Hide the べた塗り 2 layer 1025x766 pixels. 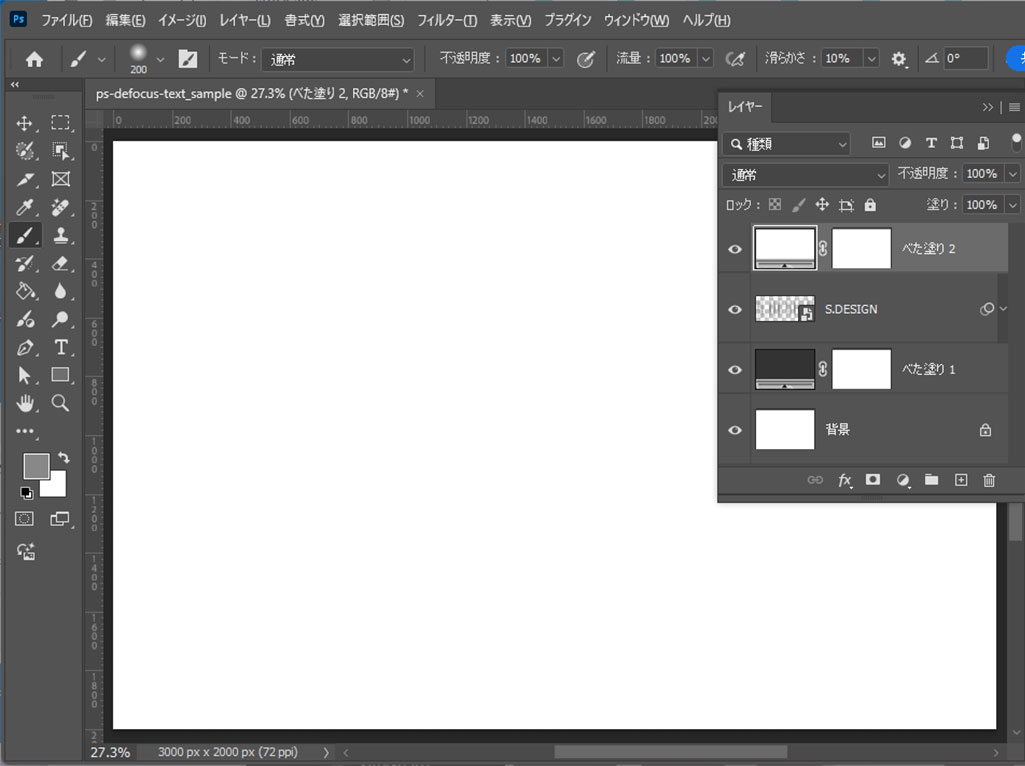point(735,249)
